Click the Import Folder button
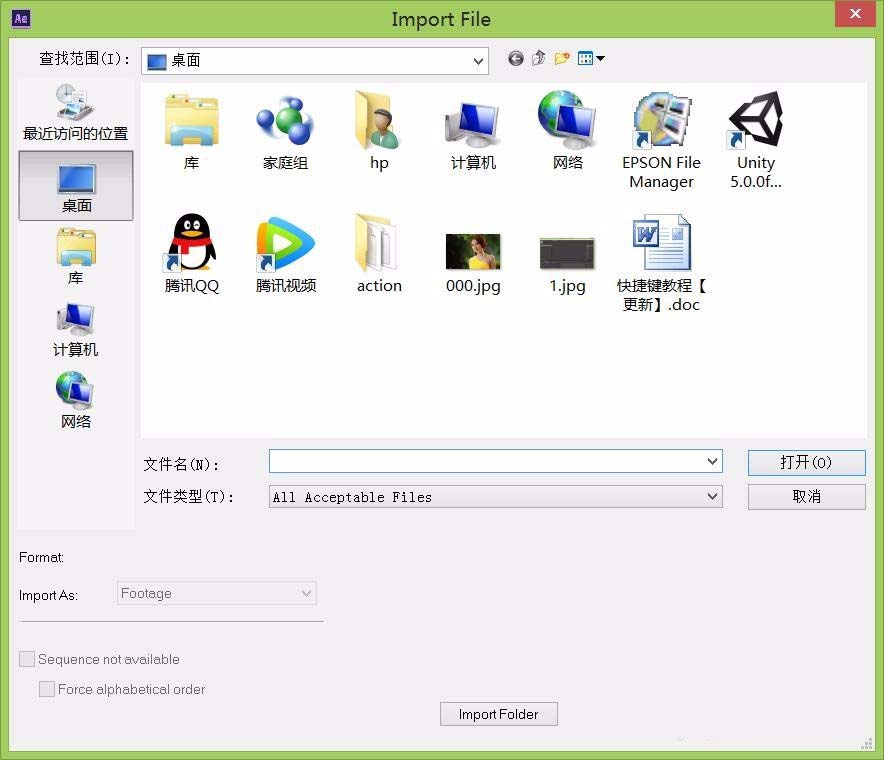The width and height of the screenshot is (884, 760). [498, 714]
